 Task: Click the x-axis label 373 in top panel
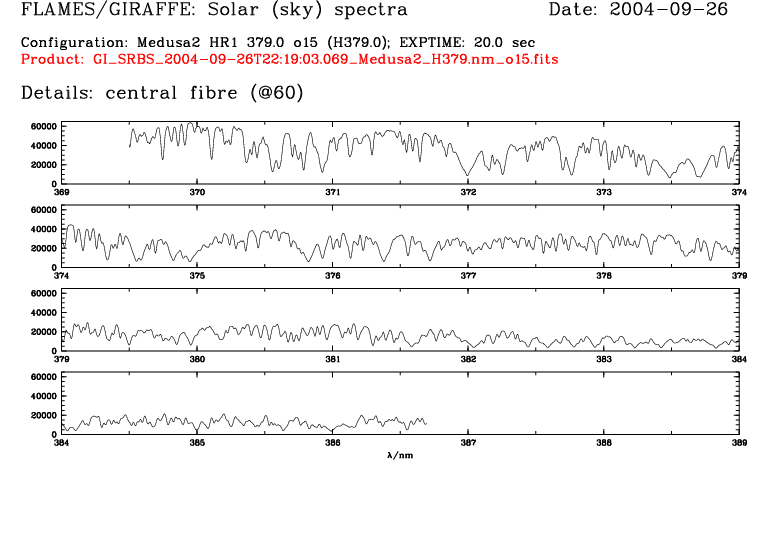pyautogui.click(x=603, y=192)
